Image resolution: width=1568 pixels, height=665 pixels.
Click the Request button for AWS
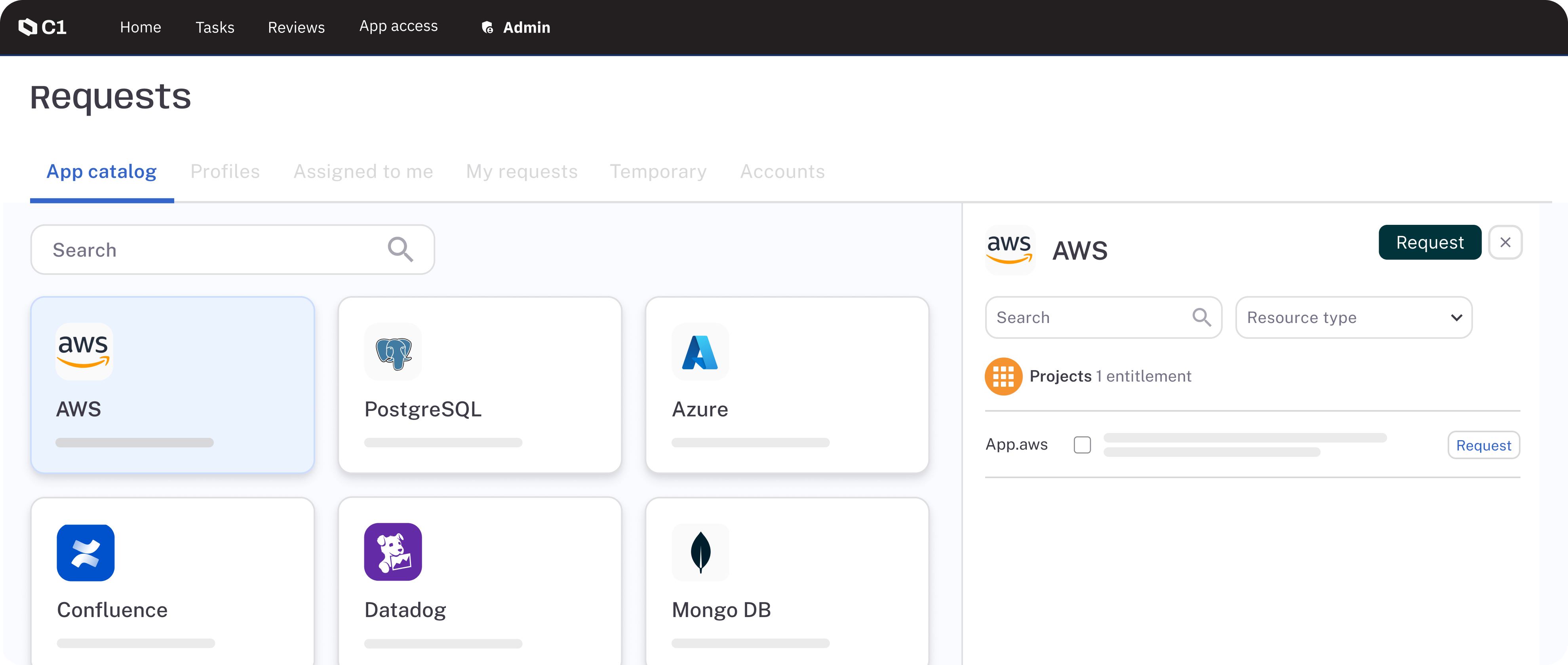point(1429,242)
